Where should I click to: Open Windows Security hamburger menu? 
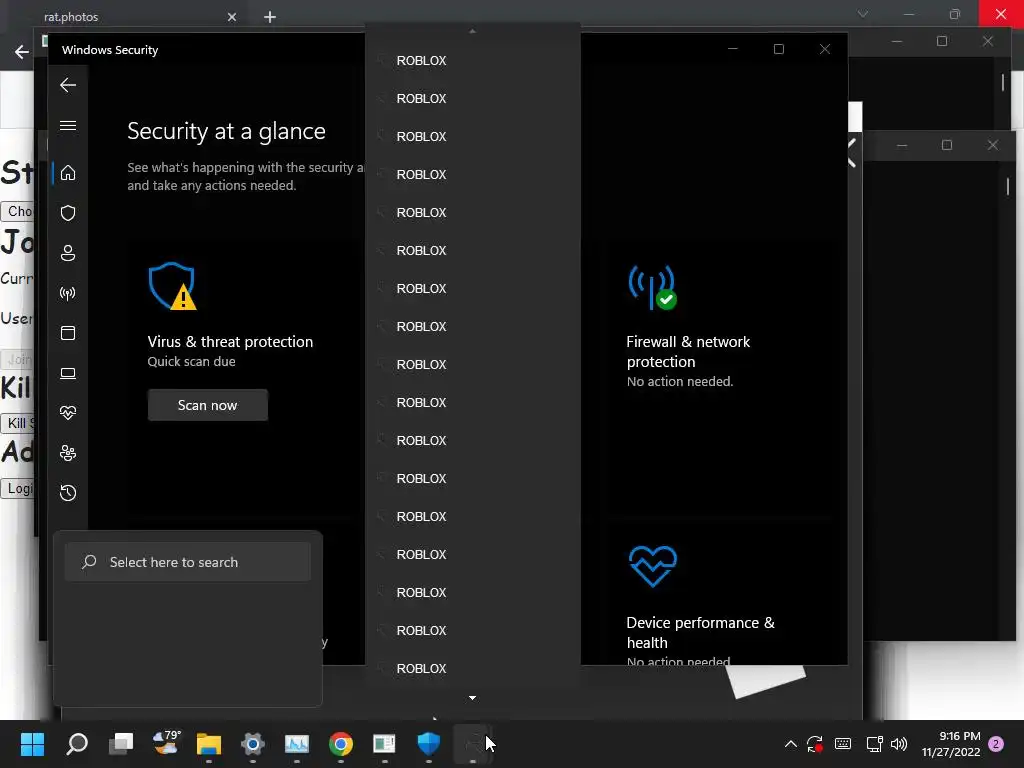[68, 125]
